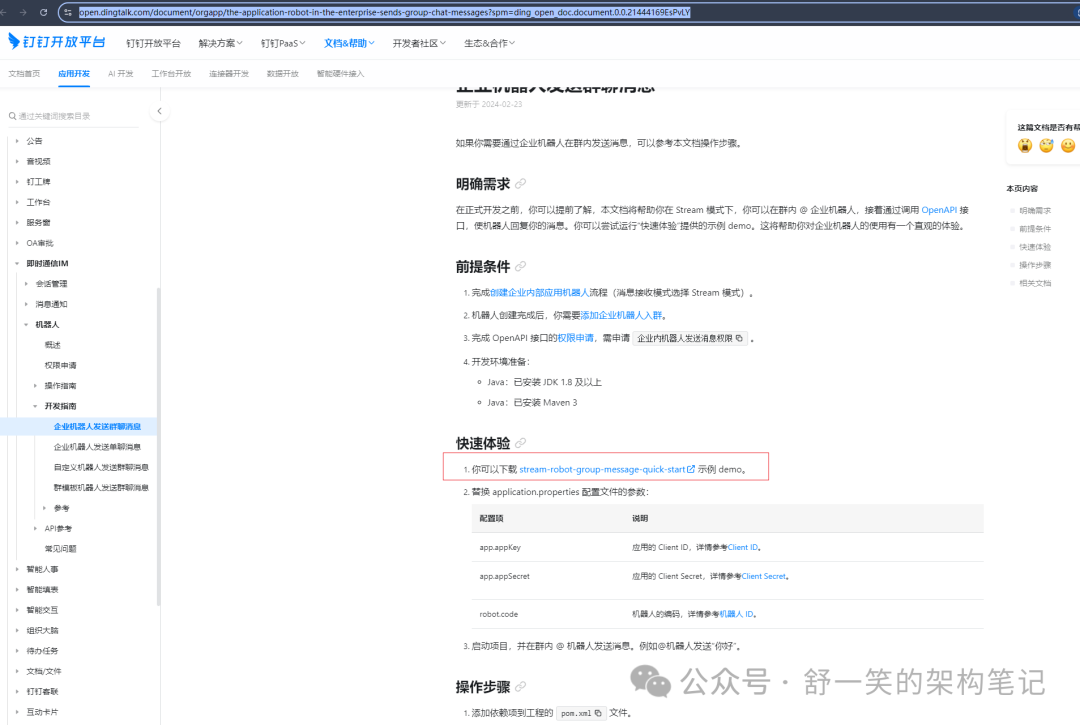
Task: Click 钉钉开放平台 in top navigation
Action: [x=153, y=43]
